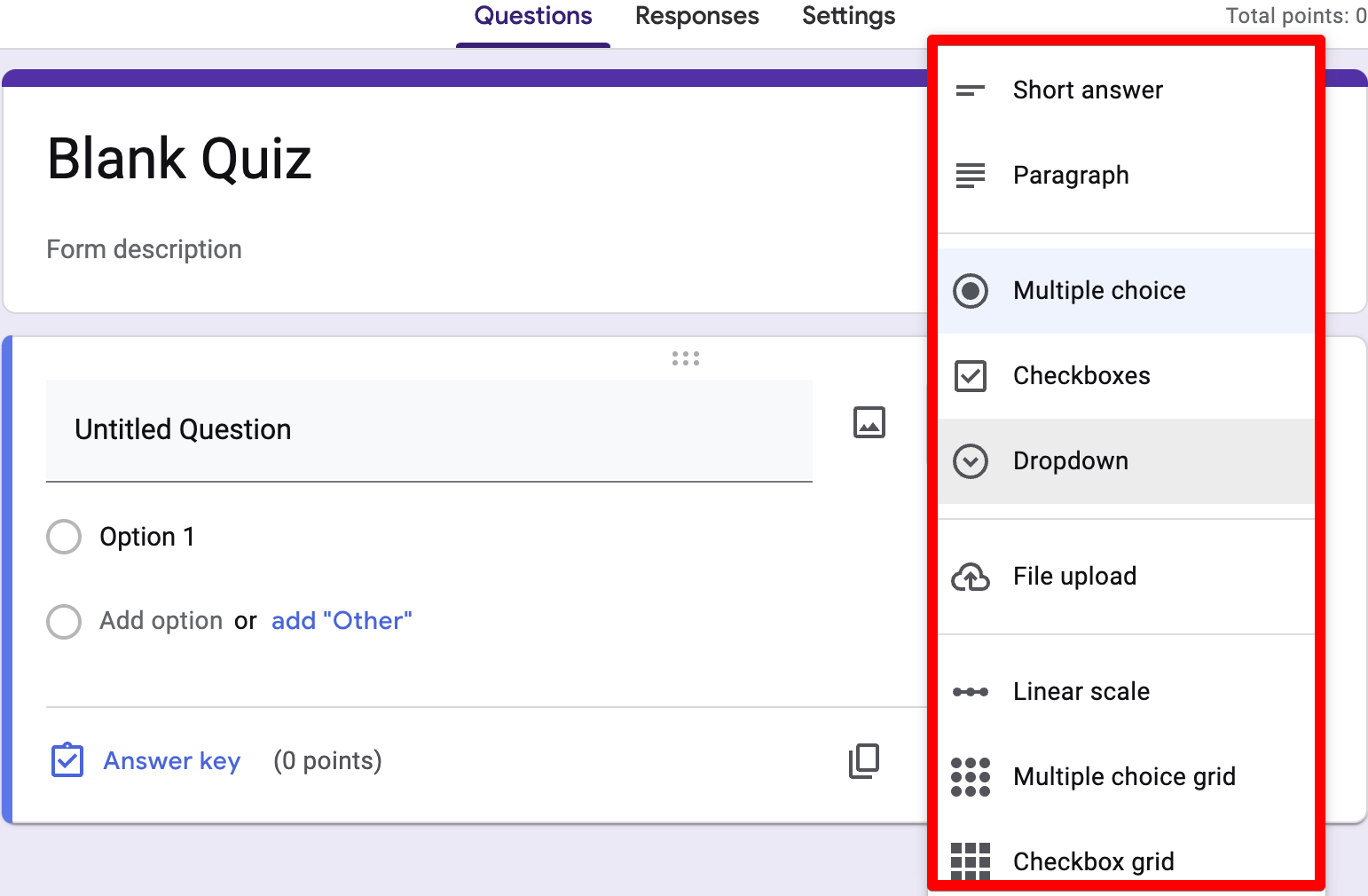Click the drag handle dots above question

(x=685, y=358)
